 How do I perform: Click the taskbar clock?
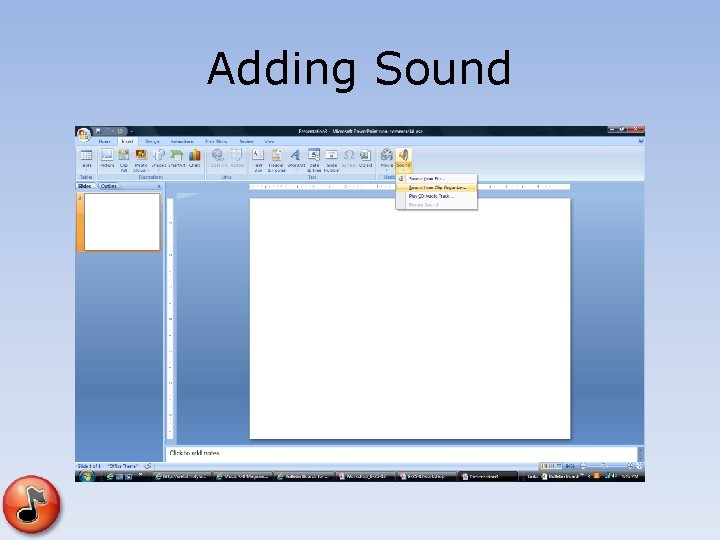[630, 477]
